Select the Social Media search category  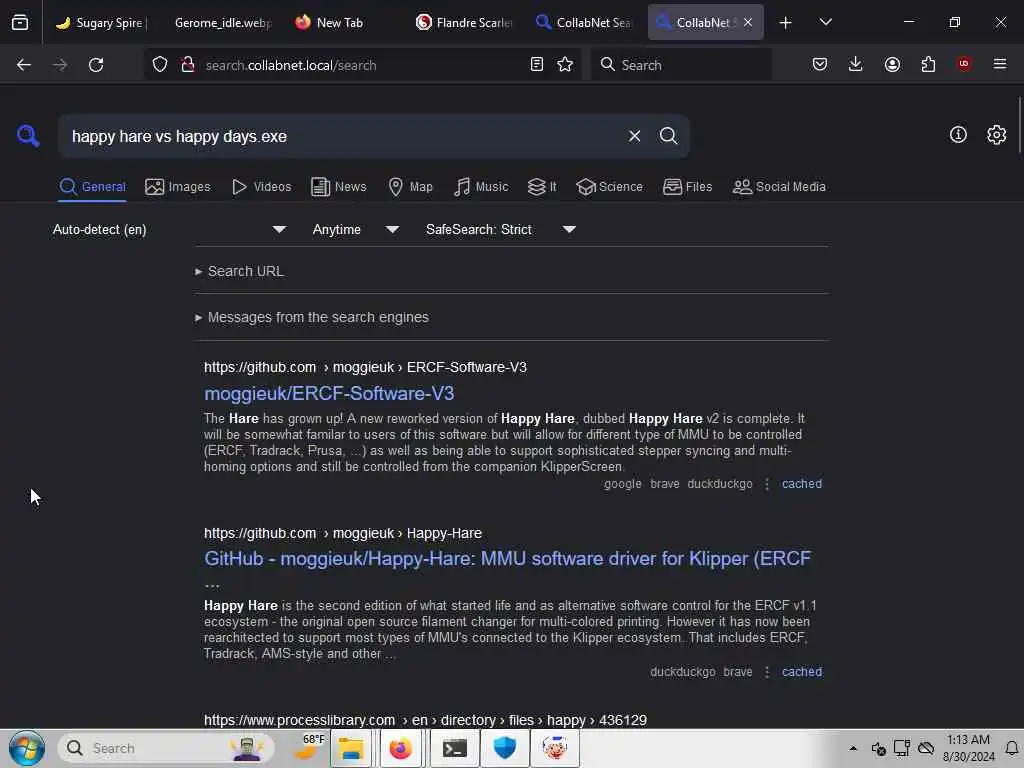point(779,187)
